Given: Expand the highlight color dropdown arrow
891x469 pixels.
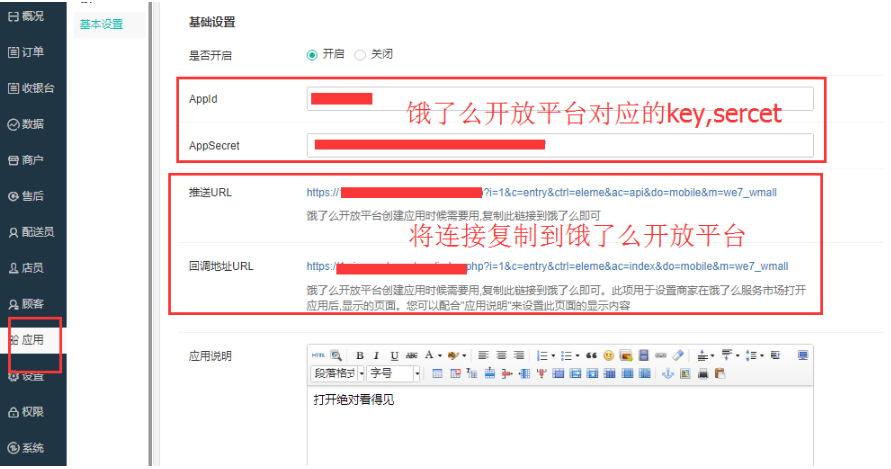Looking at the screenshot, I should [464, 356].
